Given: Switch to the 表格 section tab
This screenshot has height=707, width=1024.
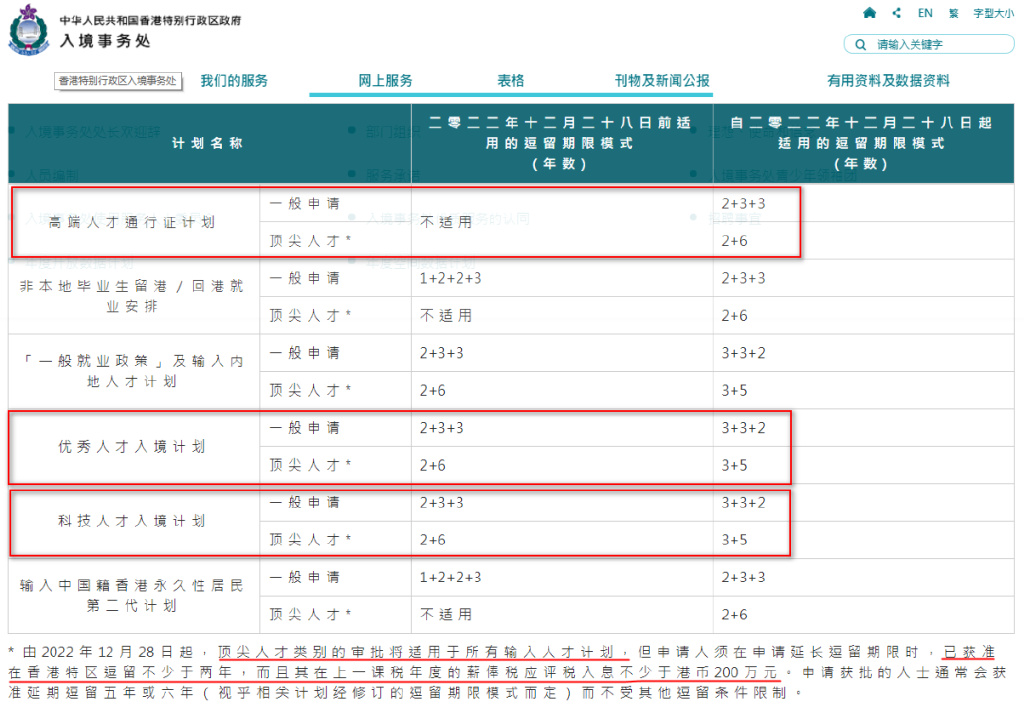Looking at the screenshot, I should pos(510,80).
